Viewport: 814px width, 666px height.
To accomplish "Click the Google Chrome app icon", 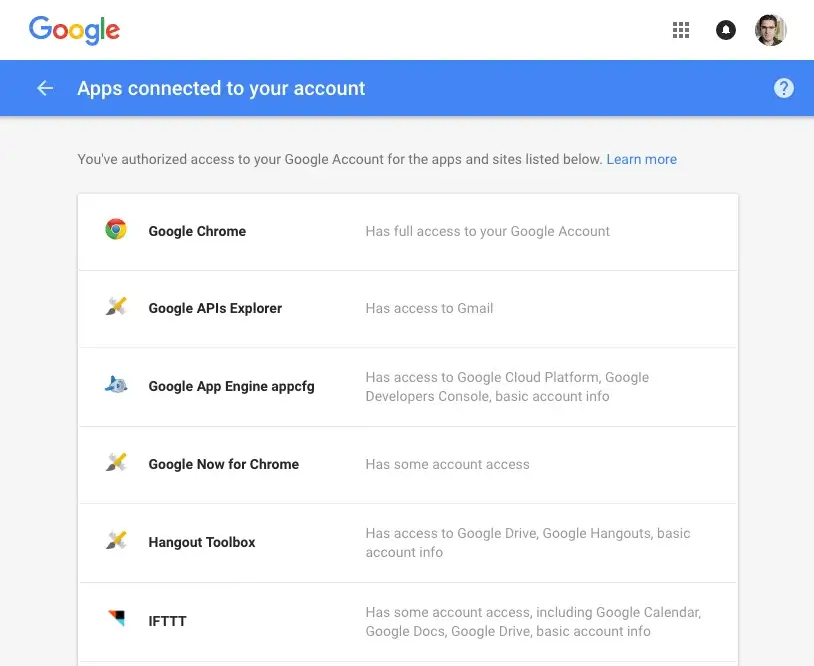I will point(116,230).
